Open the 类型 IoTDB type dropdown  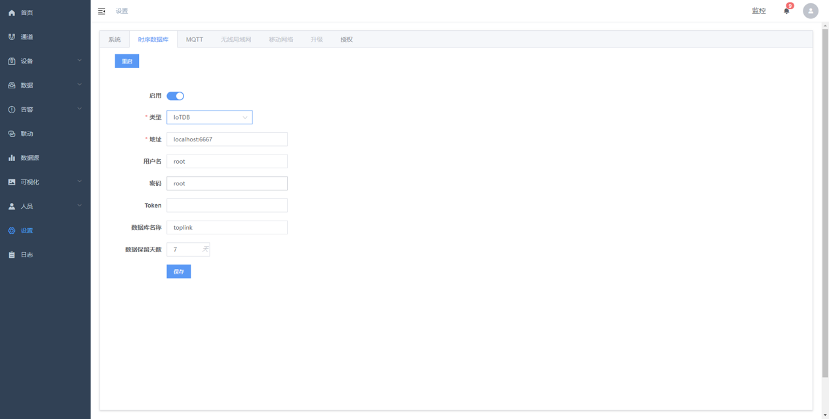tap(210, 117)
